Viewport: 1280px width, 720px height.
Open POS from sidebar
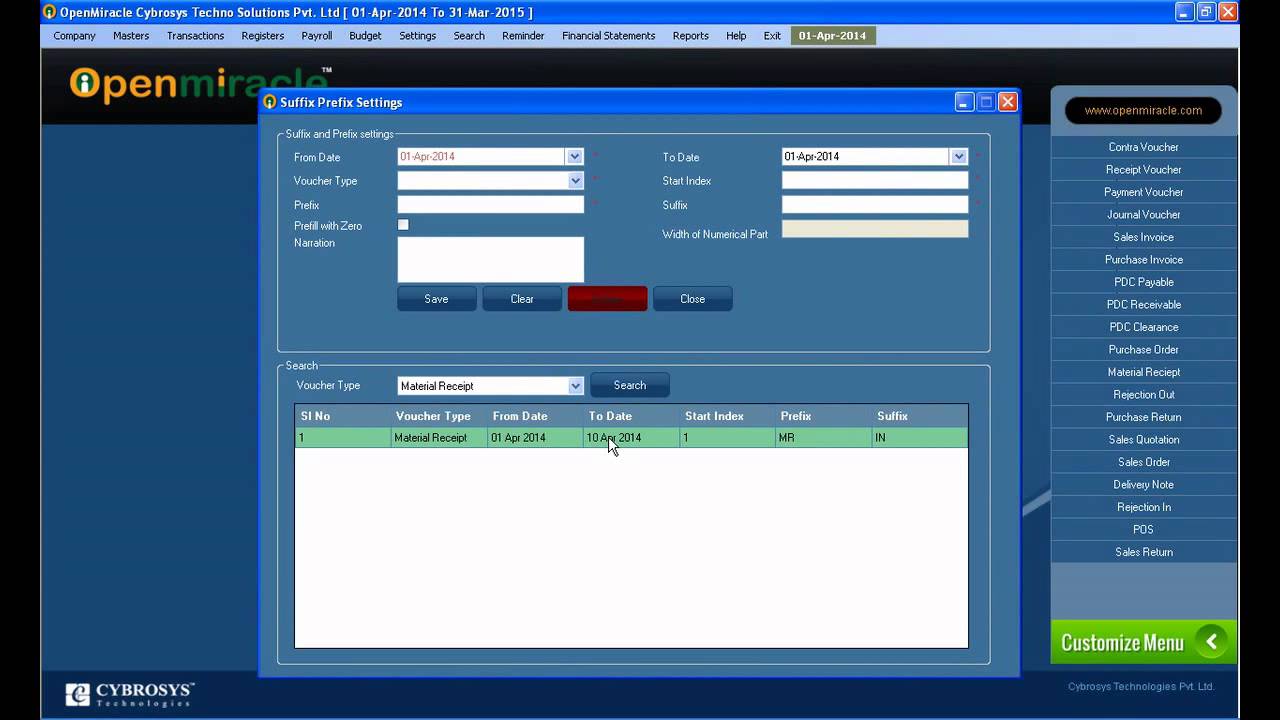[x=1143, y=530]
